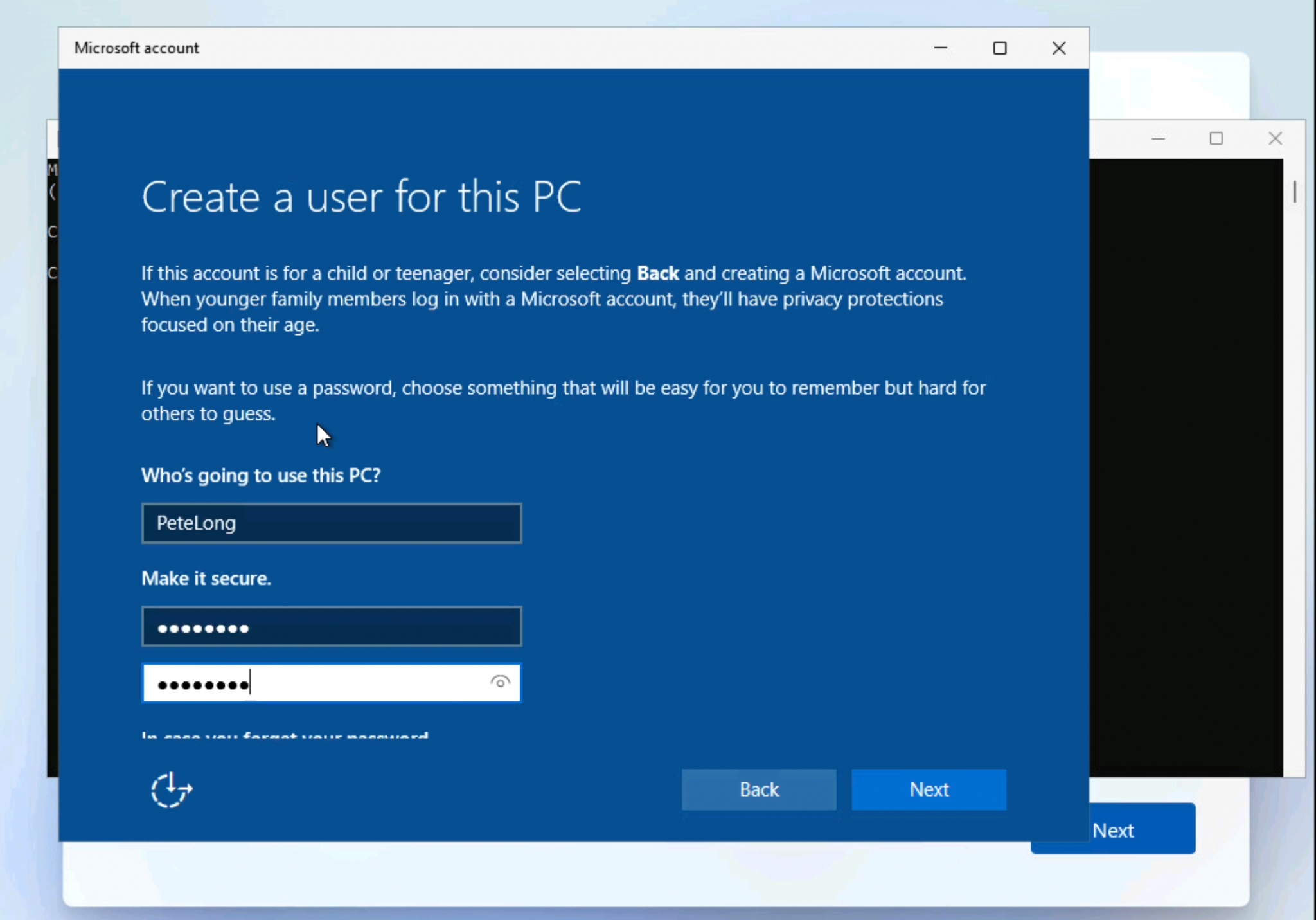Click the black console area of the background window
The height and width of the screenshot is (920, 1316).
pos(1189,450)
